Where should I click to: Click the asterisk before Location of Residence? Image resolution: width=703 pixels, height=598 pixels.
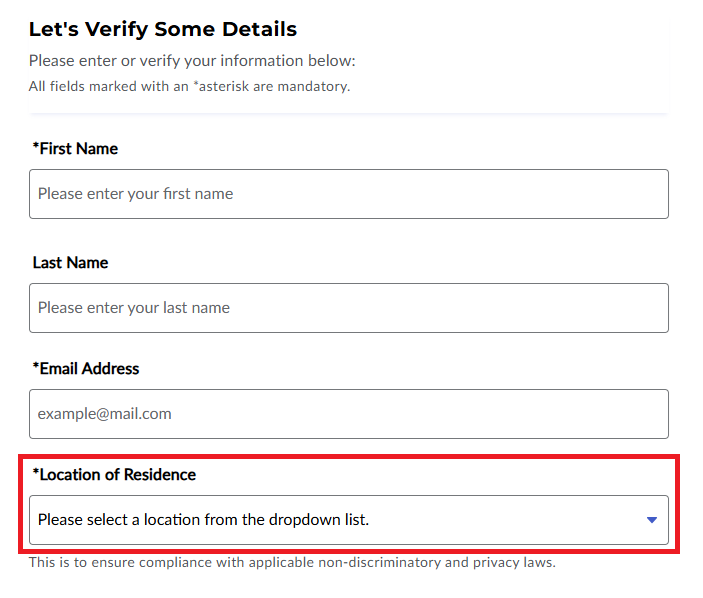pos(36,473)
